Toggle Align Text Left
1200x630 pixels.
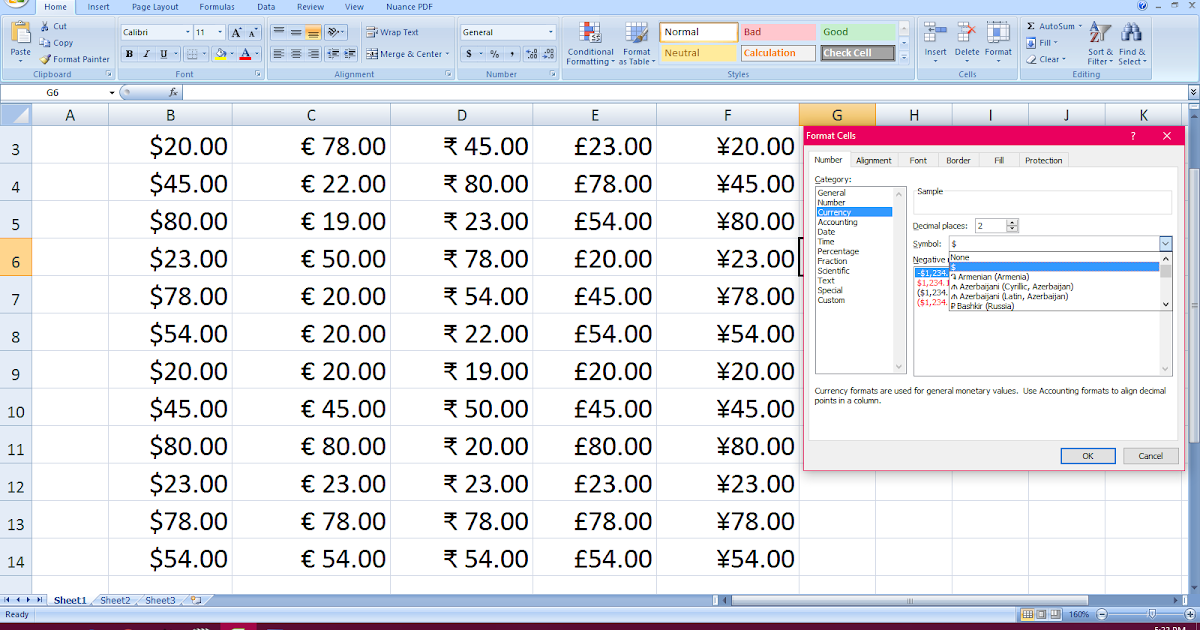click(x=279, y=54)
